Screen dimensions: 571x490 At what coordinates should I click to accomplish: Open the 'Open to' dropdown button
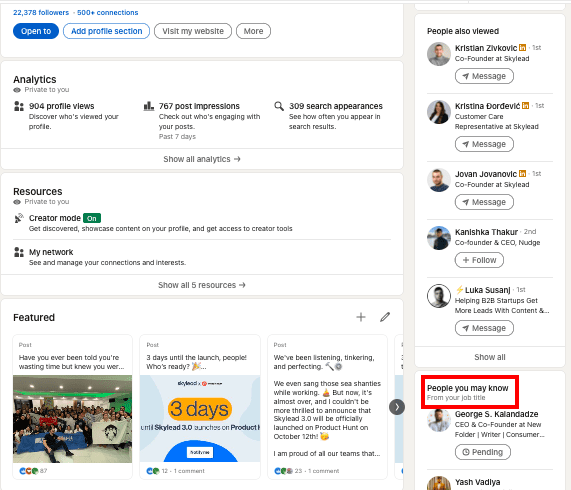point(36,31)
